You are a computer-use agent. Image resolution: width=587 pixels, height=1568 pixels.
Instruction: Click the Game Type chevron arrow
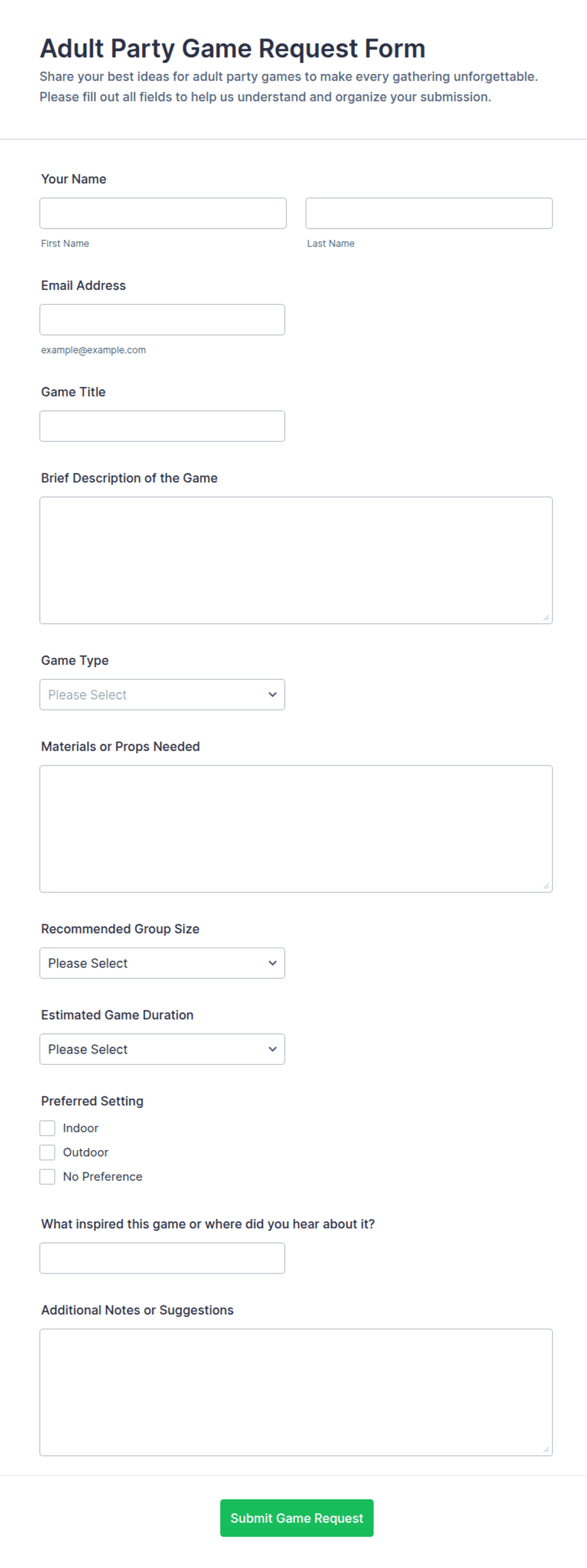[x=273, y=695]
